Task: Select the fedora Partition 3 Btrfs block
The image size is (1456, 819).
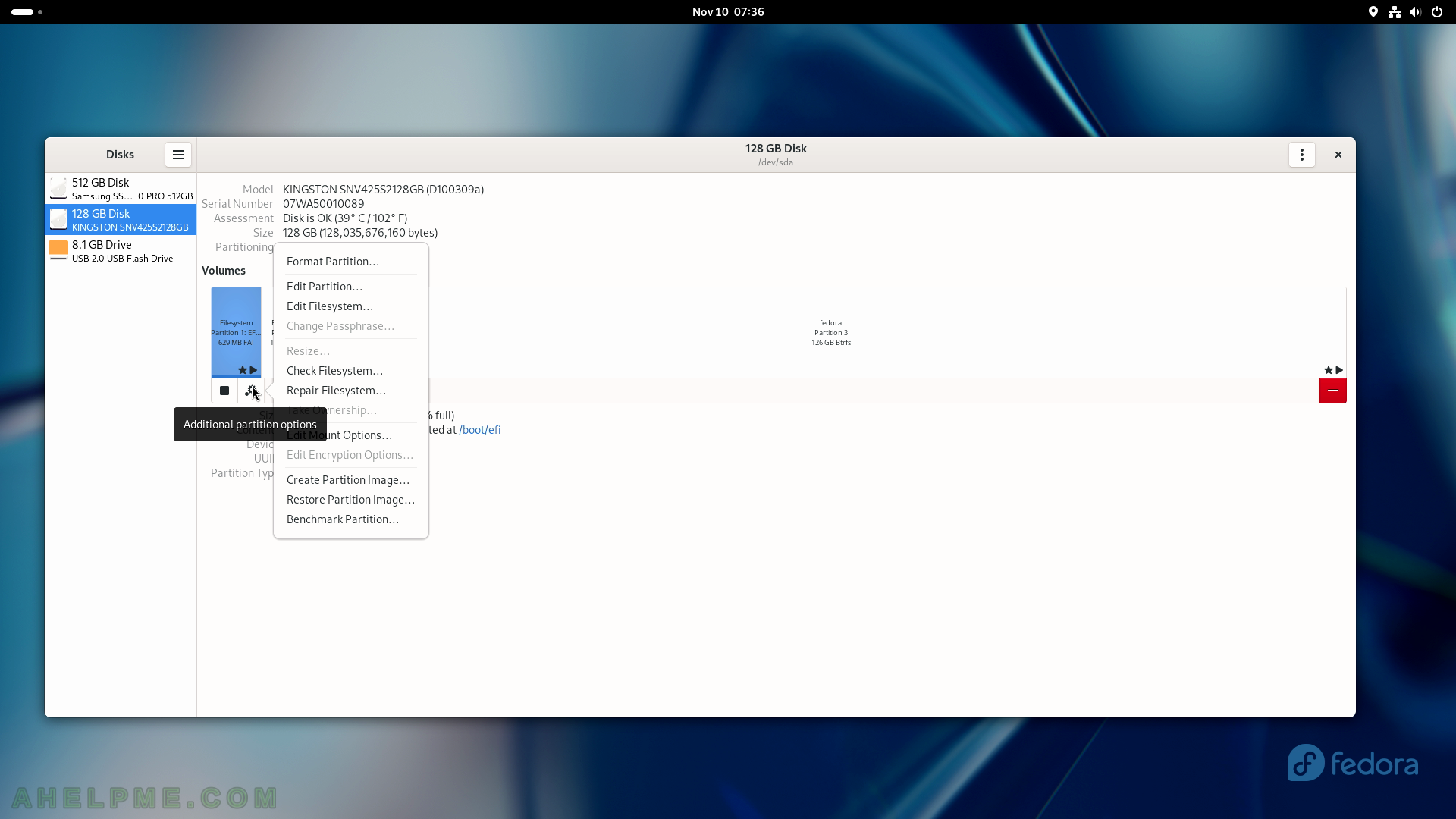Action: pyautogui.click(x=831, y=332)
